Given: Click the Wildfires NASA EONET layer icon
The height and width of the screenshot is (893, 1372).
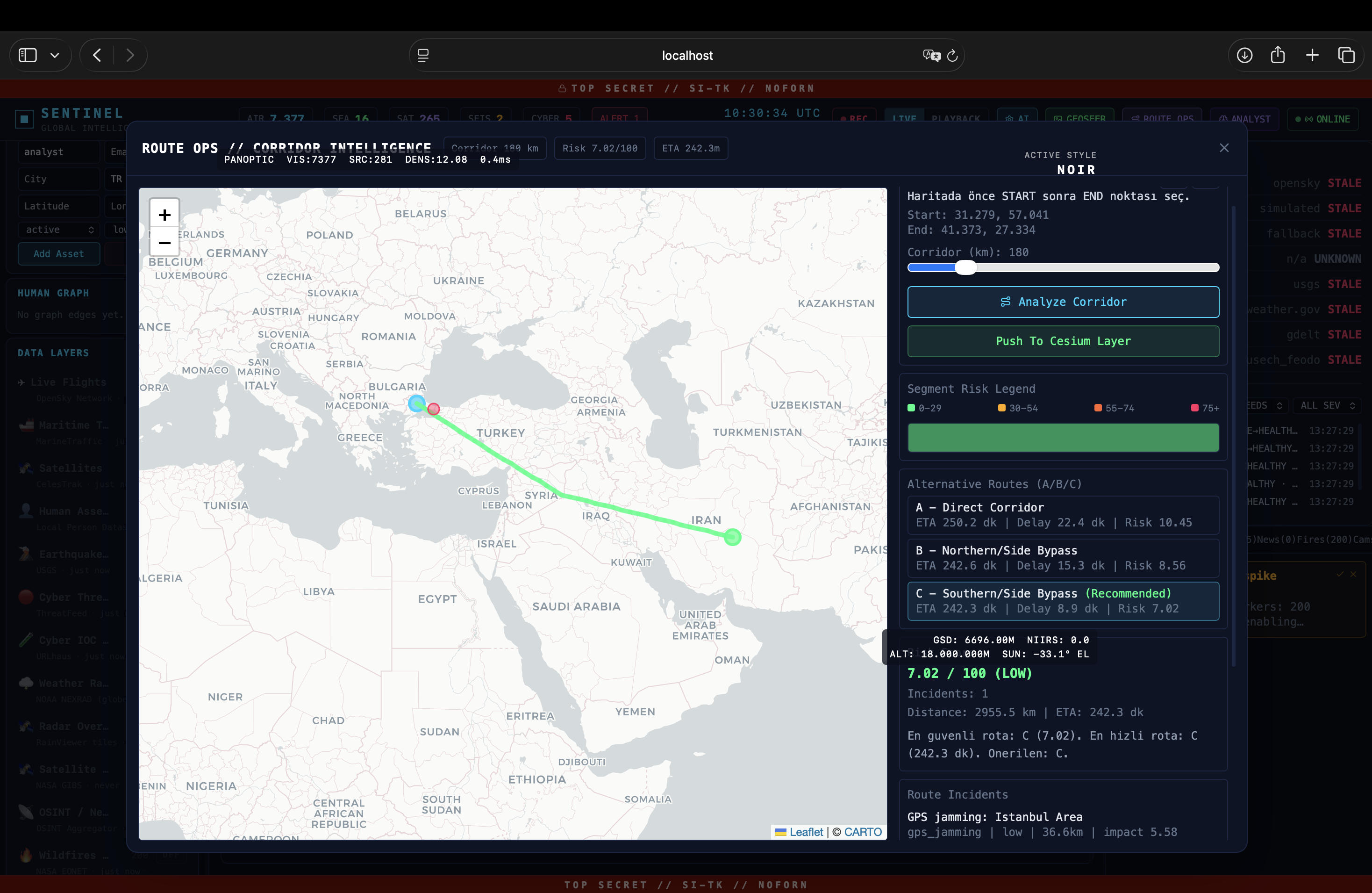Looking at the screenshot, I should 26,856.
